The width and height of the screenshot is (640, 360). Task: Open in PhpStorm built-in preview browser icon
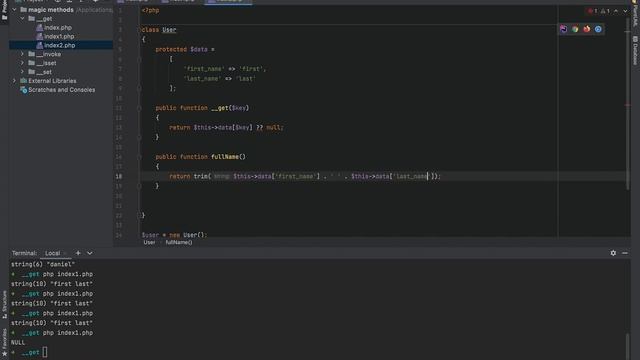(x=563, y=29)
